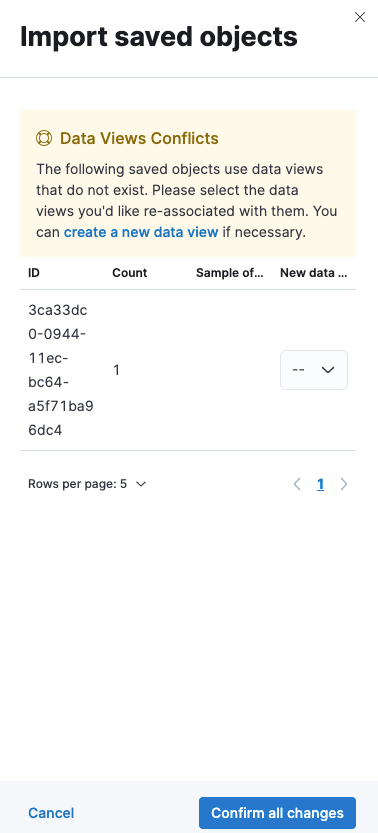Select the 3ca33dc0-0944 ID cell
This screenshot has width=378, height=833.
coord(61,370)
